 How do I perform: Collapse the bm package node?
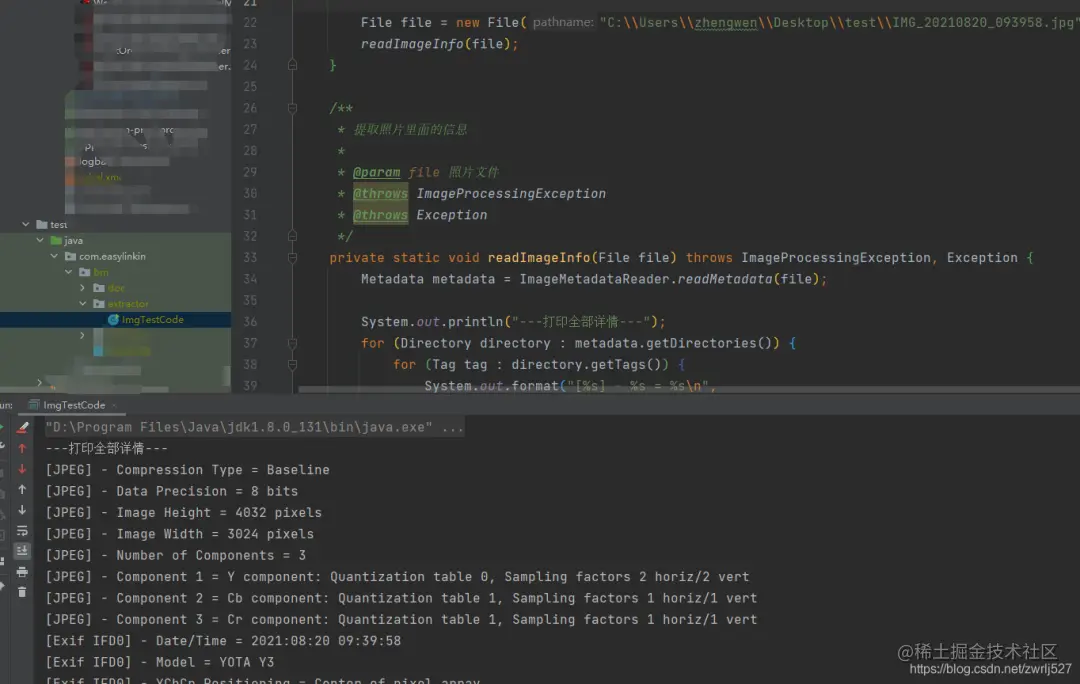point(69,272)
